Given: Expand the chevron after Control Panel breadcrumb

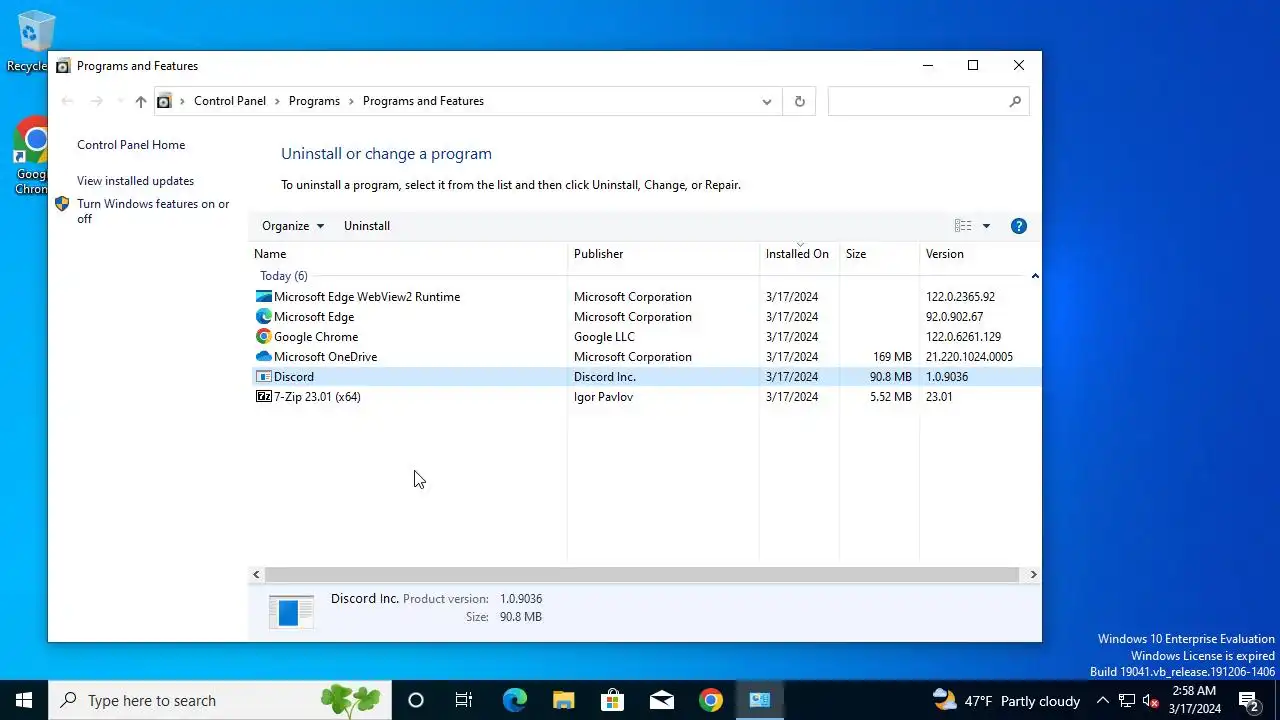Looking at the screenshot, I should (x=277, y=101).
